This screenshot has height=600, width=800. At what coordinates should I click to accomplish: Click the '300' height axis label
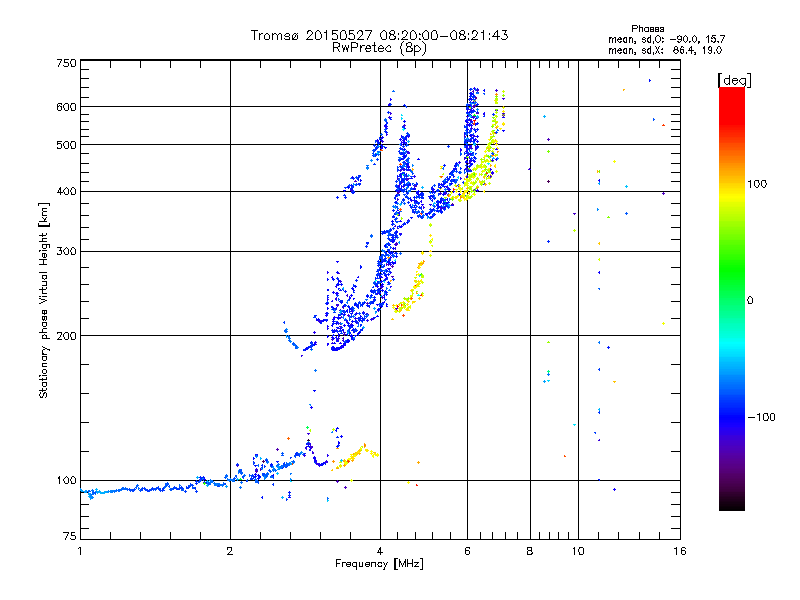[x=66, y=251]
